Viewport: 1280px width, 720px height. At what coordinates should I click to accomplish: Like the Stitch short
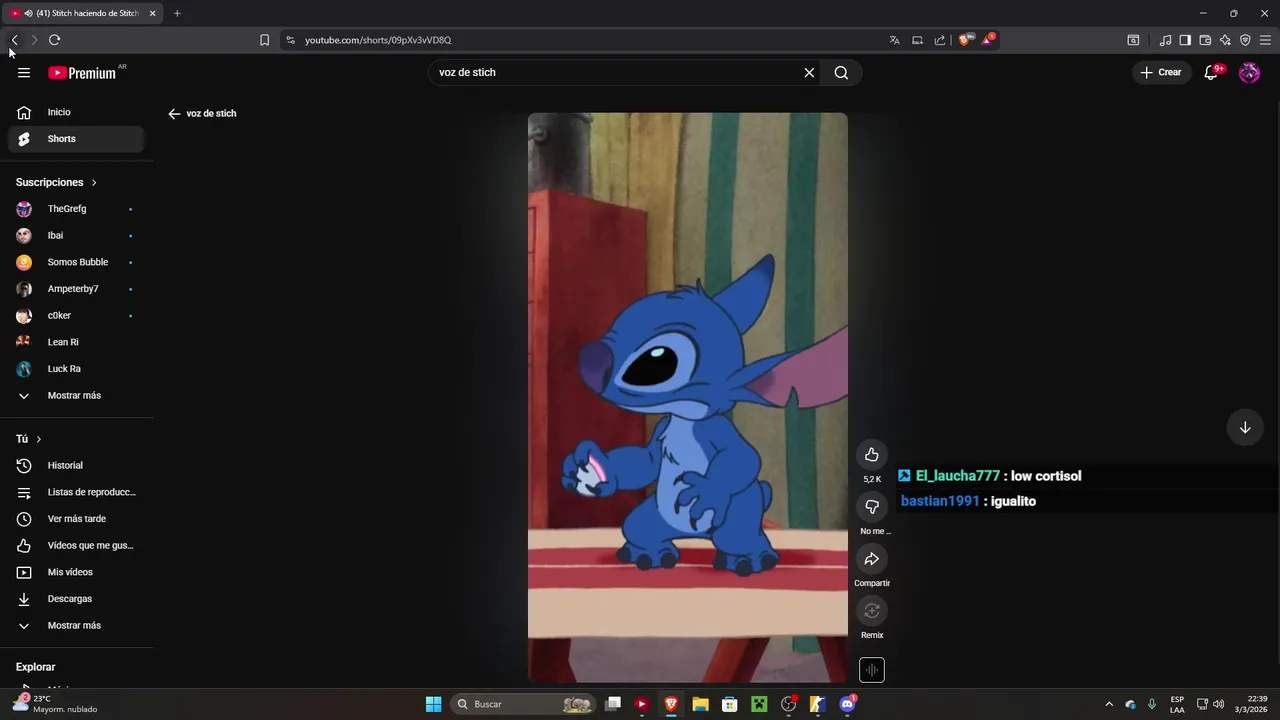coord(872,455)
